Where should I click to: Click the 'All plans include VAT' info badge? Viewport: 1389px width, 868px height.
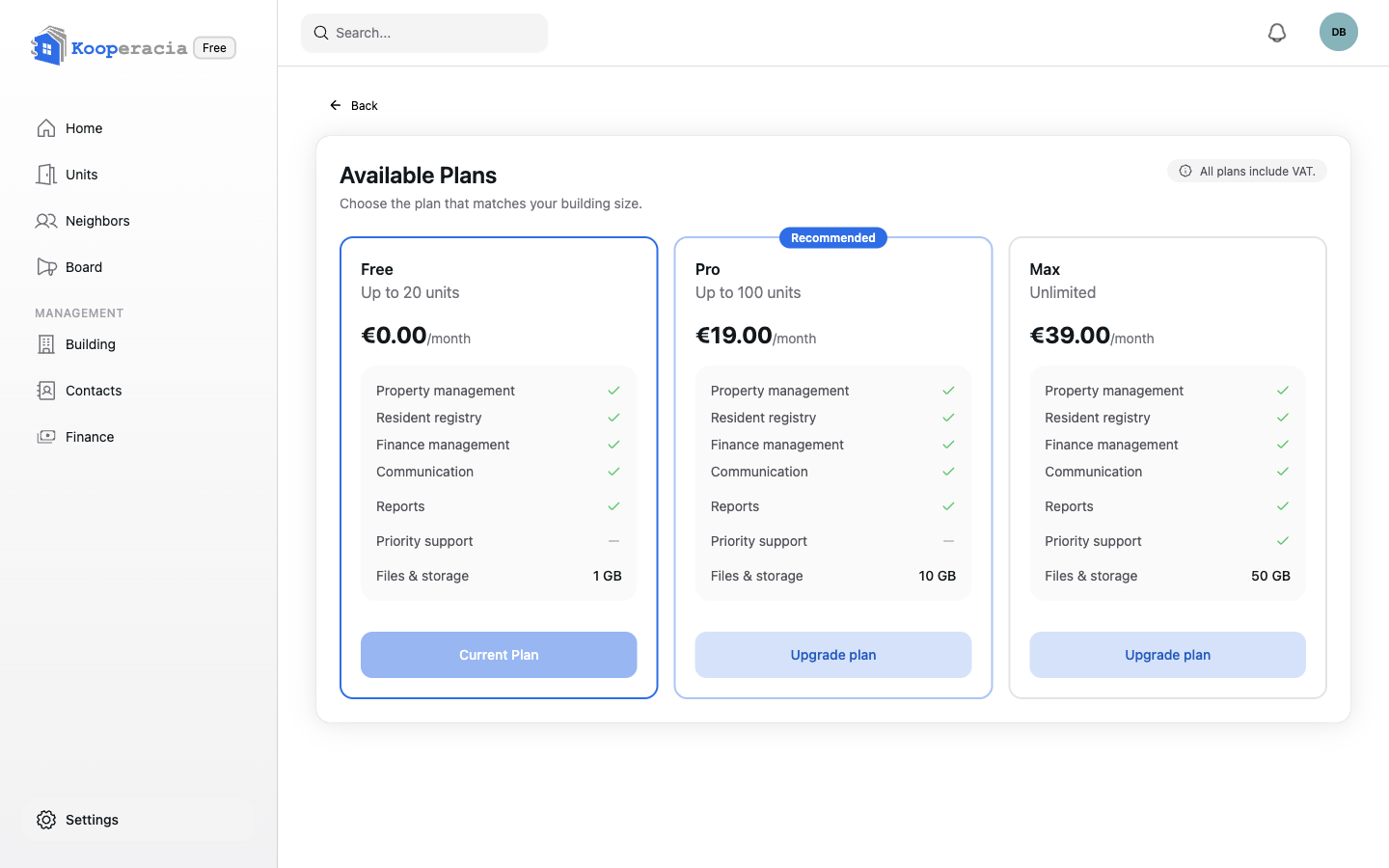pyautogui.click(x=1247, y=171)
